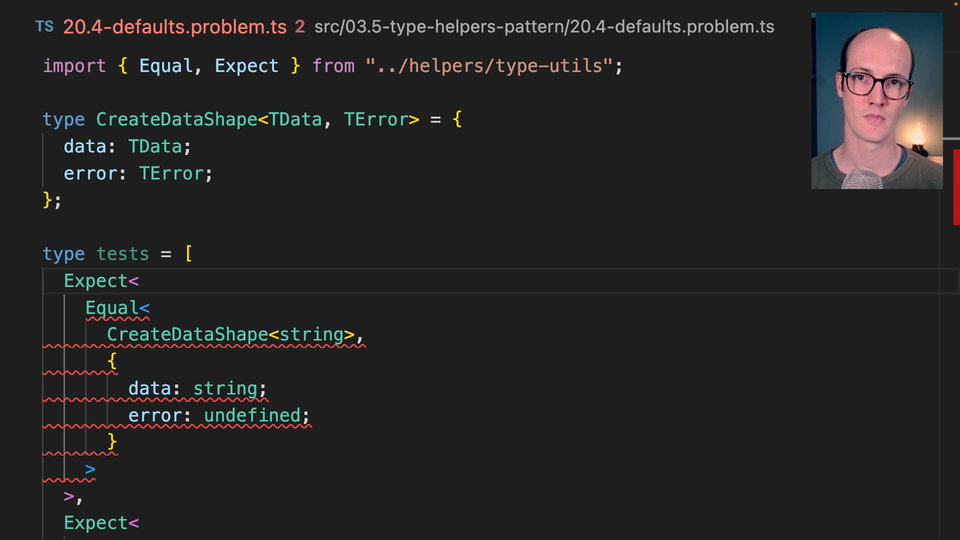Click the underlined CreateDataShape<string> expression
The image size is (960, 540).
[x=230, y=335]
